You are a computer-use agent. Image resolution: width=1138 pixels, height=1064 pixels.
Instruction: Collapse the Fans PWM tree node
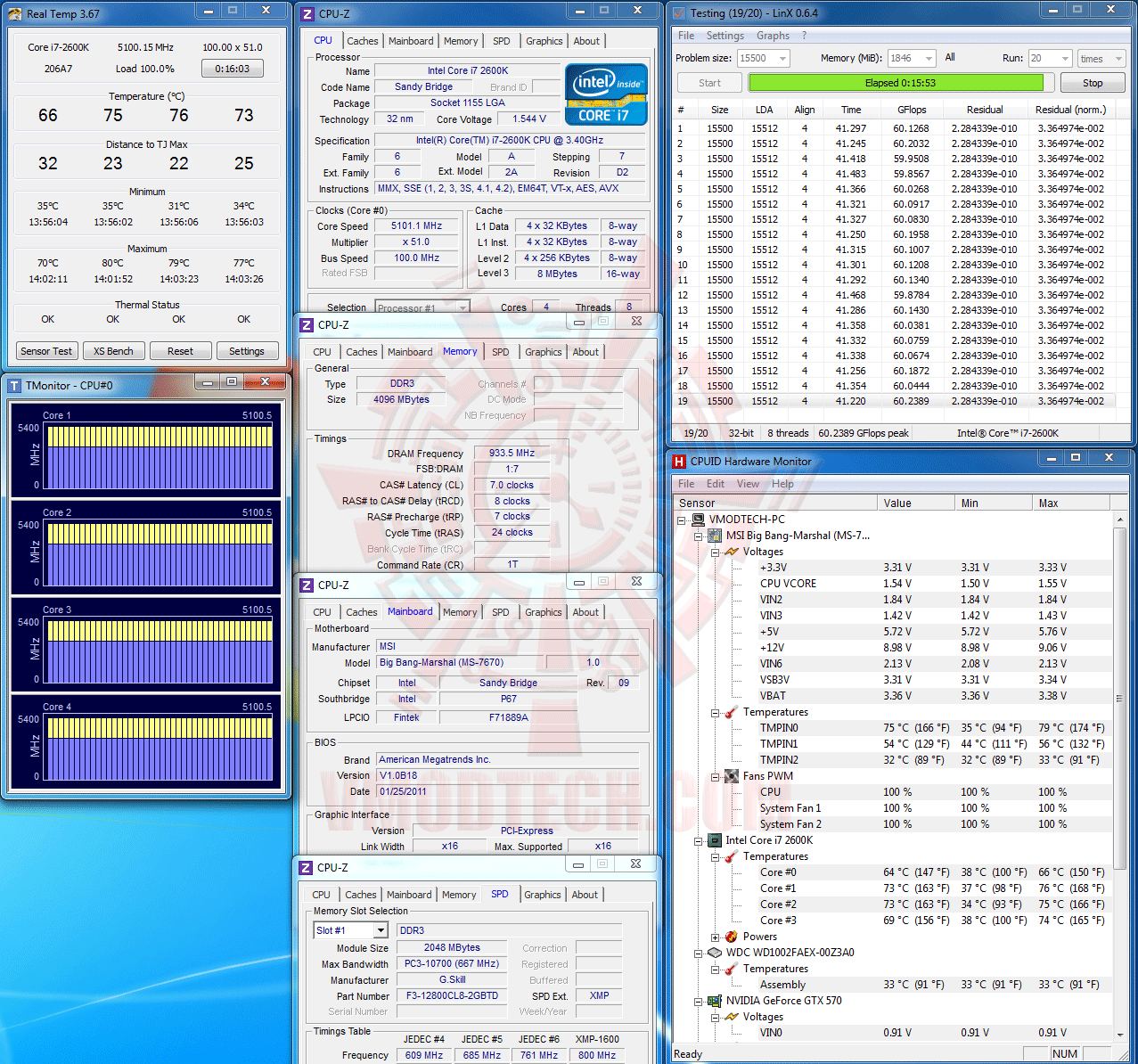716,776
